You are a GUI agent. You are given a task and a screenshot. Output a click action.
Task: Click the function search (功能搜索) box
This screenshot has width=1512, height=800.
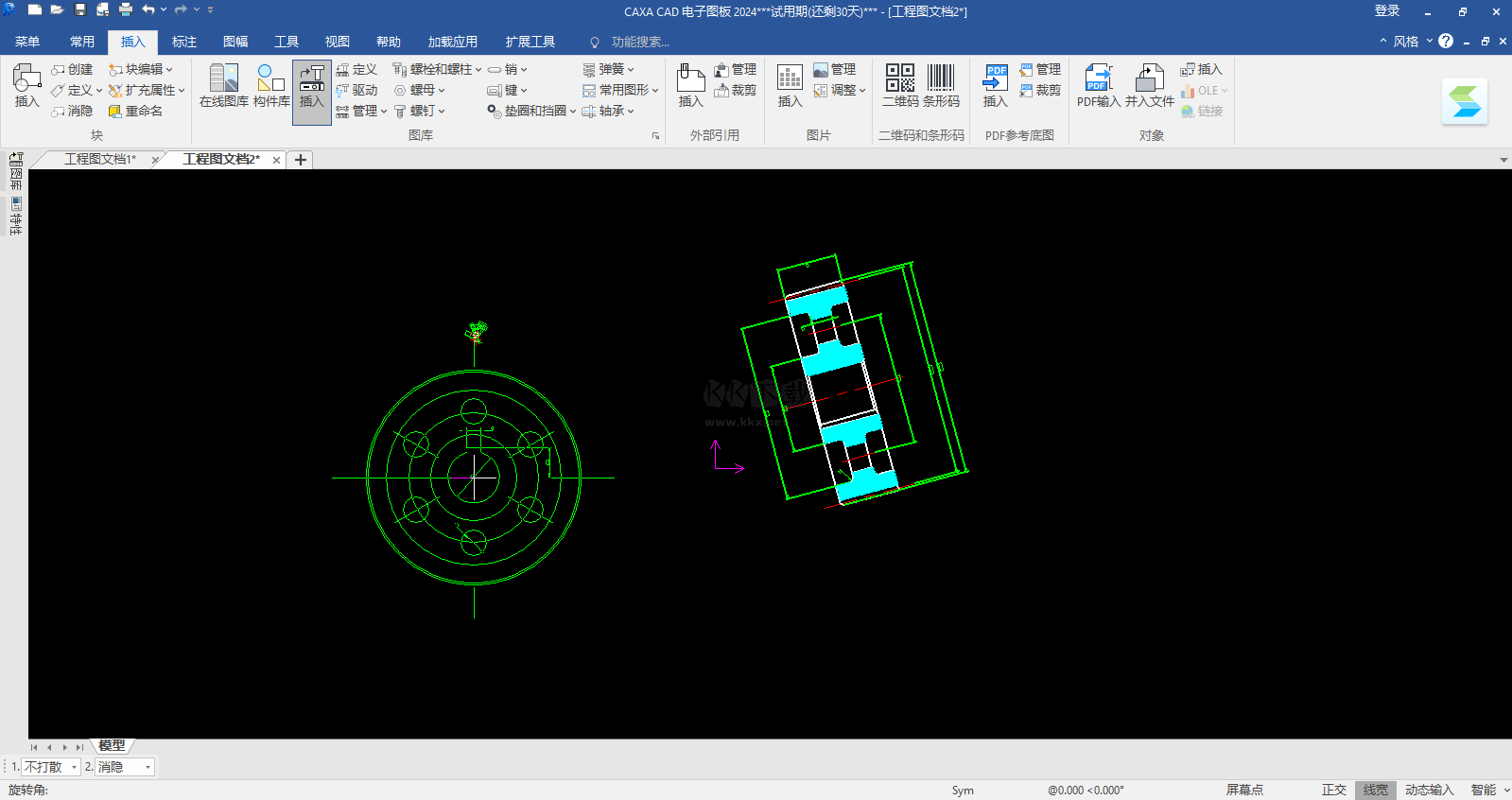tap(639, 42)
